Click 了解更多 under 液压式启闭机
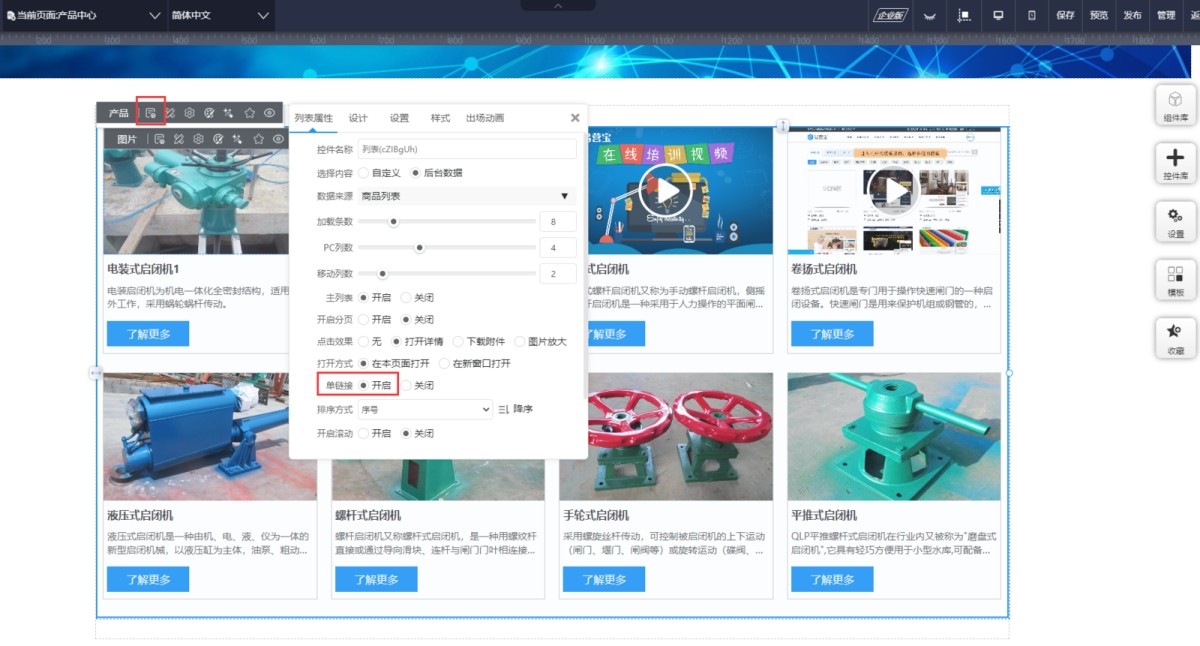This screenshot has width=1200, height=646. pos(148,579)
